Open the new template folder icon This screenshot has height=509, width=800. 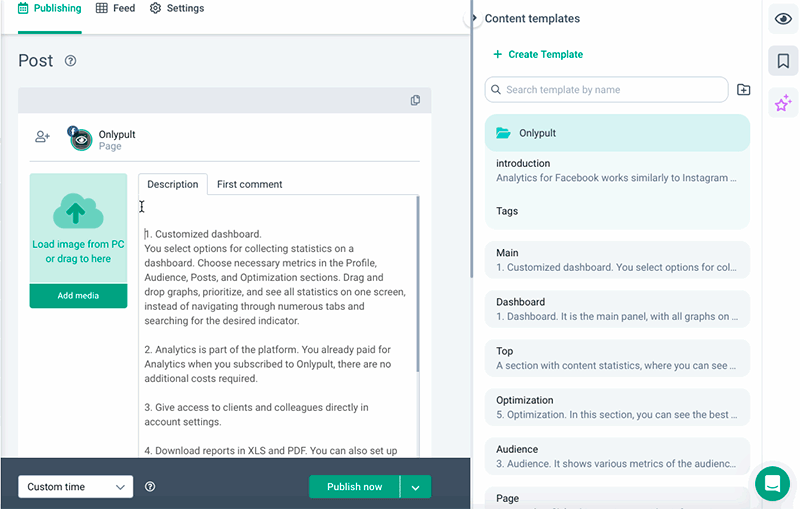tap(743, 90)
